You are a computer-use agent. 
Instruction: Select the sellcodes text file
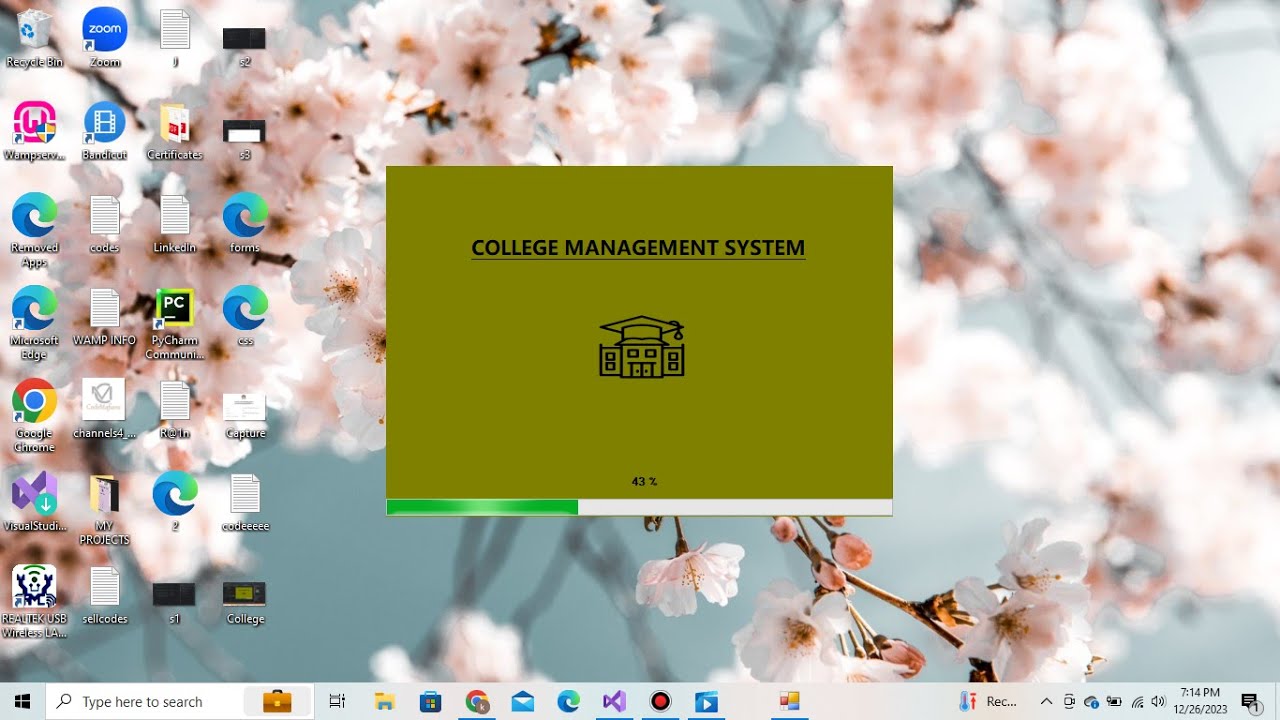tap(104, 595)
